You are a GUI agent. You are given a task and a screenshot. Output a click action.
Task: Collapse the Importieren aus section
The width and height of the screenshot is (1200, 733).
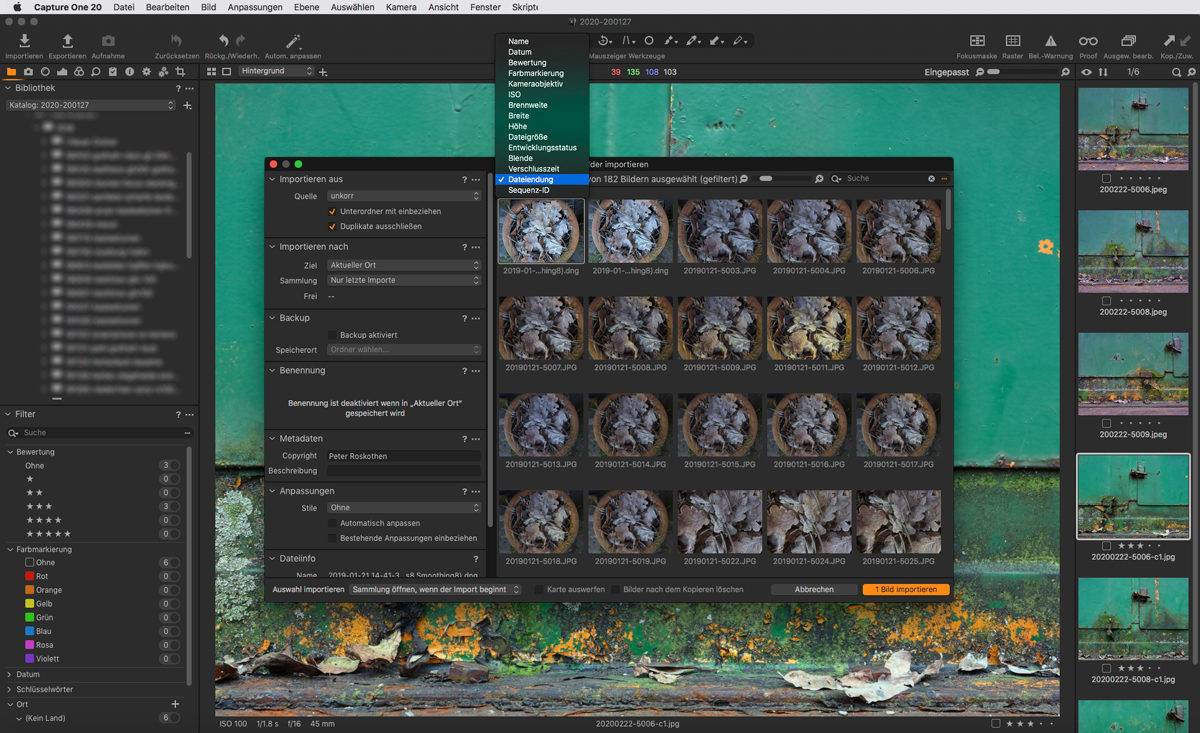[x=272, y=179]
